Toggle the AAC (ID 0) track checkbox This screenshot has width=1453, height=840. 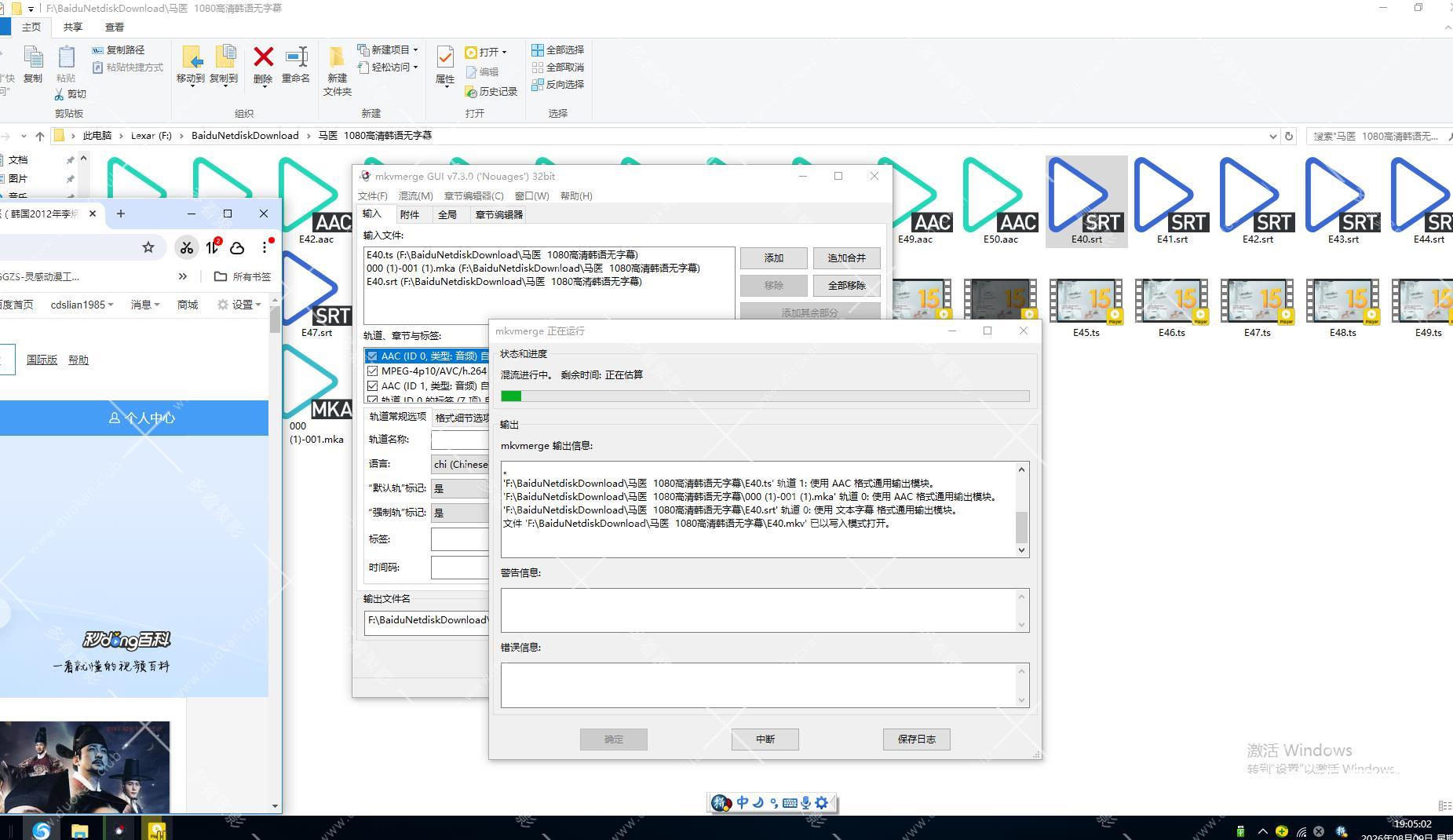[x=372, y=356]
